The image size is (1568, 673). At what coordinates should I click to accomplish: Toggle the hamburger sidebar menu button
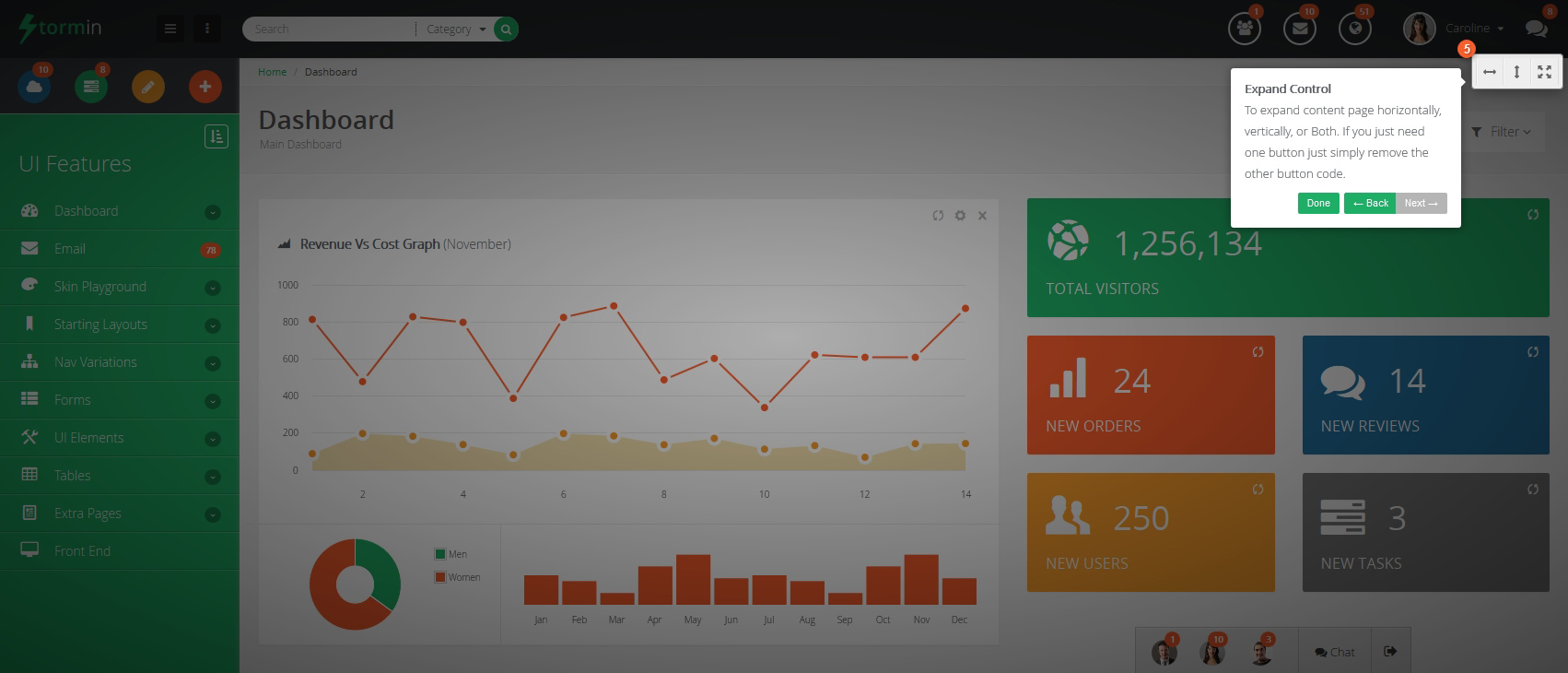click(x=170, y=29)
